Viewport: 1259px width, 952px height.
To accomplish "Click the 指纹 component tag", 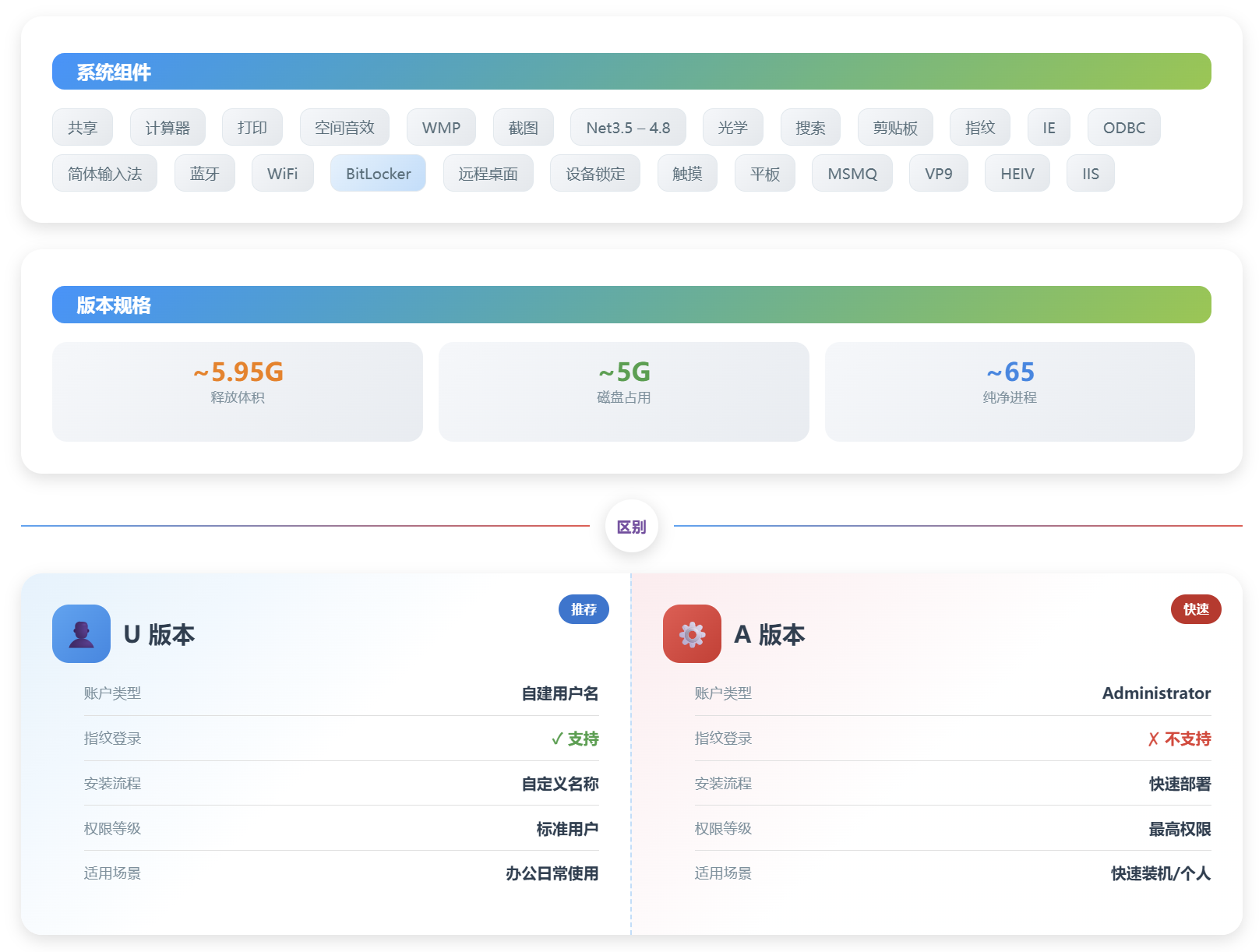I will click(x=980, y=127).
